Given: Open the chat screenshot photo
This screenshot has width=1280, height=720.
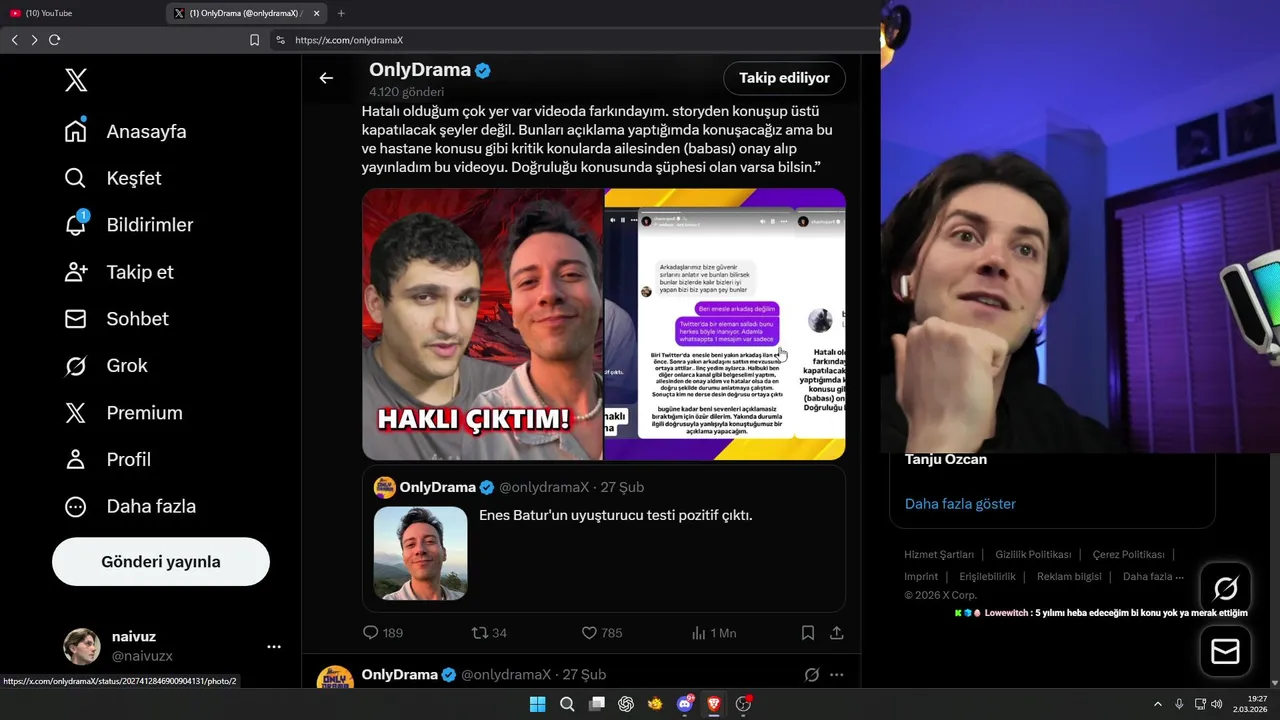Looking at the screenshot, I should coord(725,324).
